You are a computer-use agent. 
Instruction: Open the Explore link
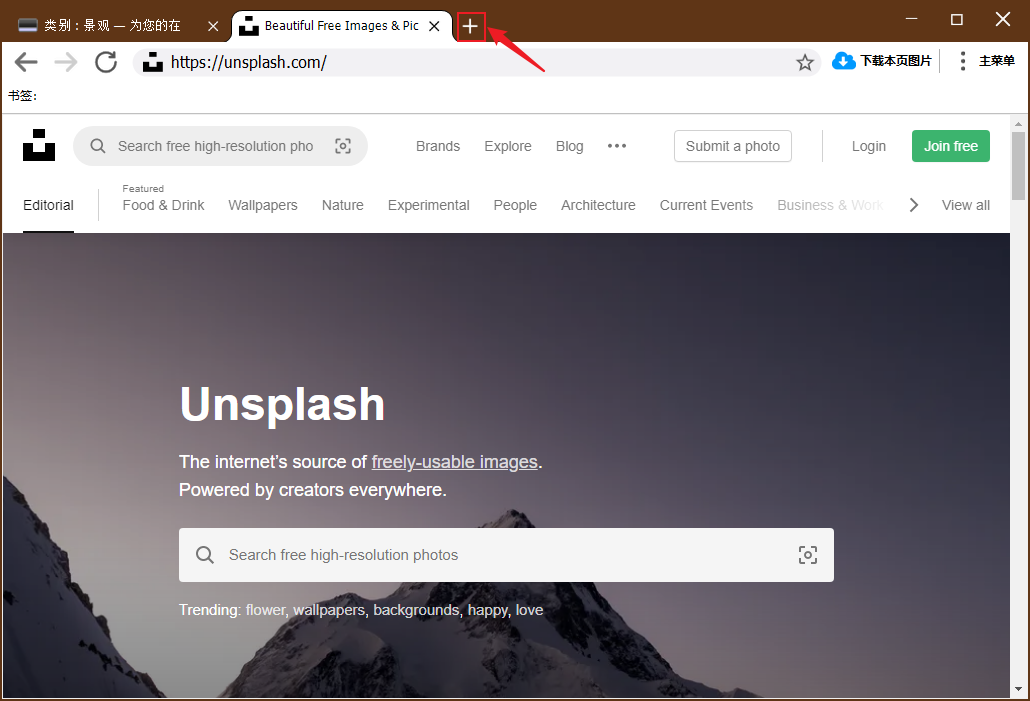[x=508, y=146]
